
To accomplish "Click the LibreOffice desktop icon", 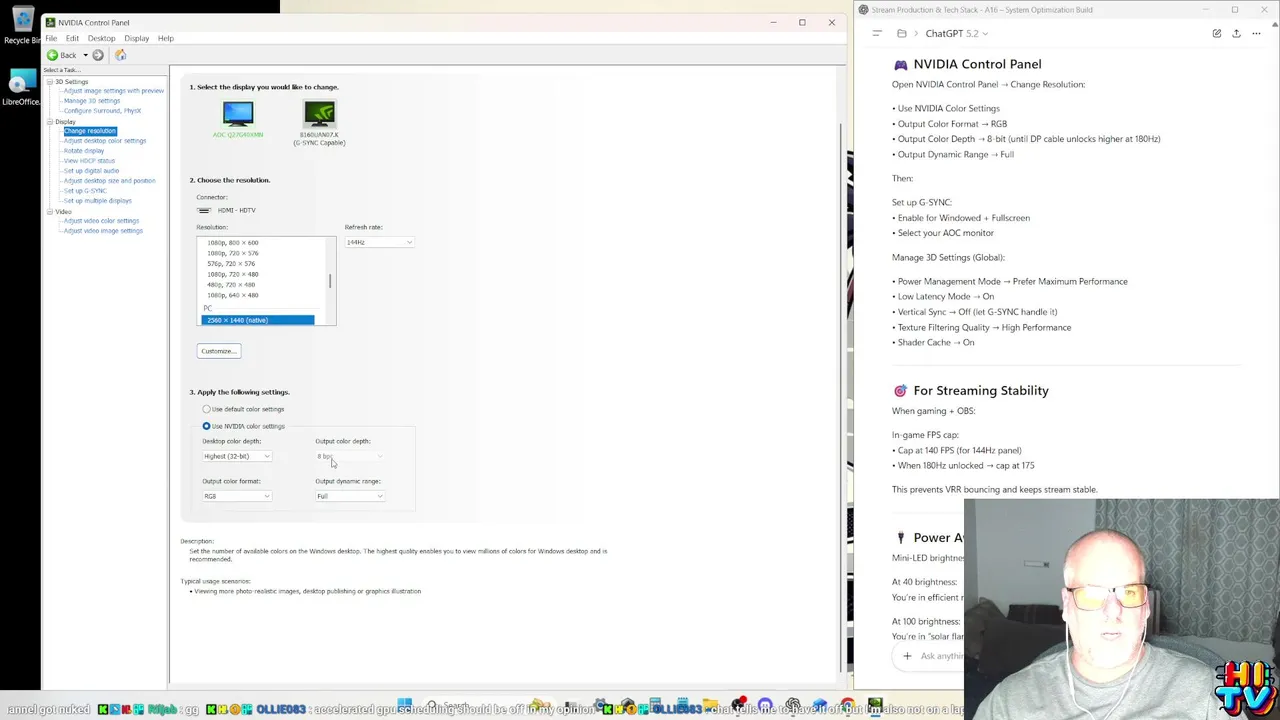I will pos(22,87).
